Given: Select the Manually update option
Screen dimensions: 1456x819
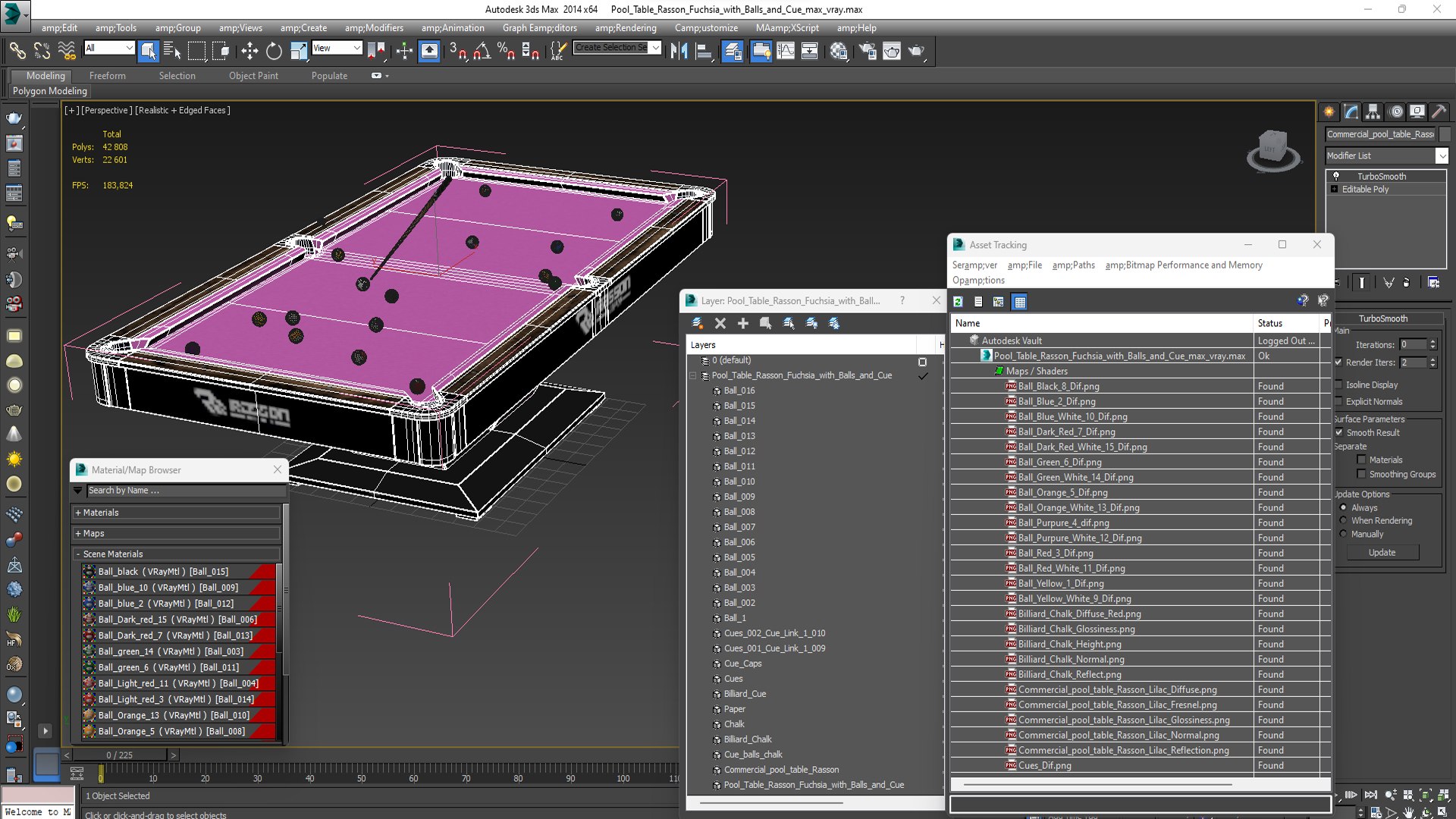Looking at the screenshot, I should coord(1343,534).
